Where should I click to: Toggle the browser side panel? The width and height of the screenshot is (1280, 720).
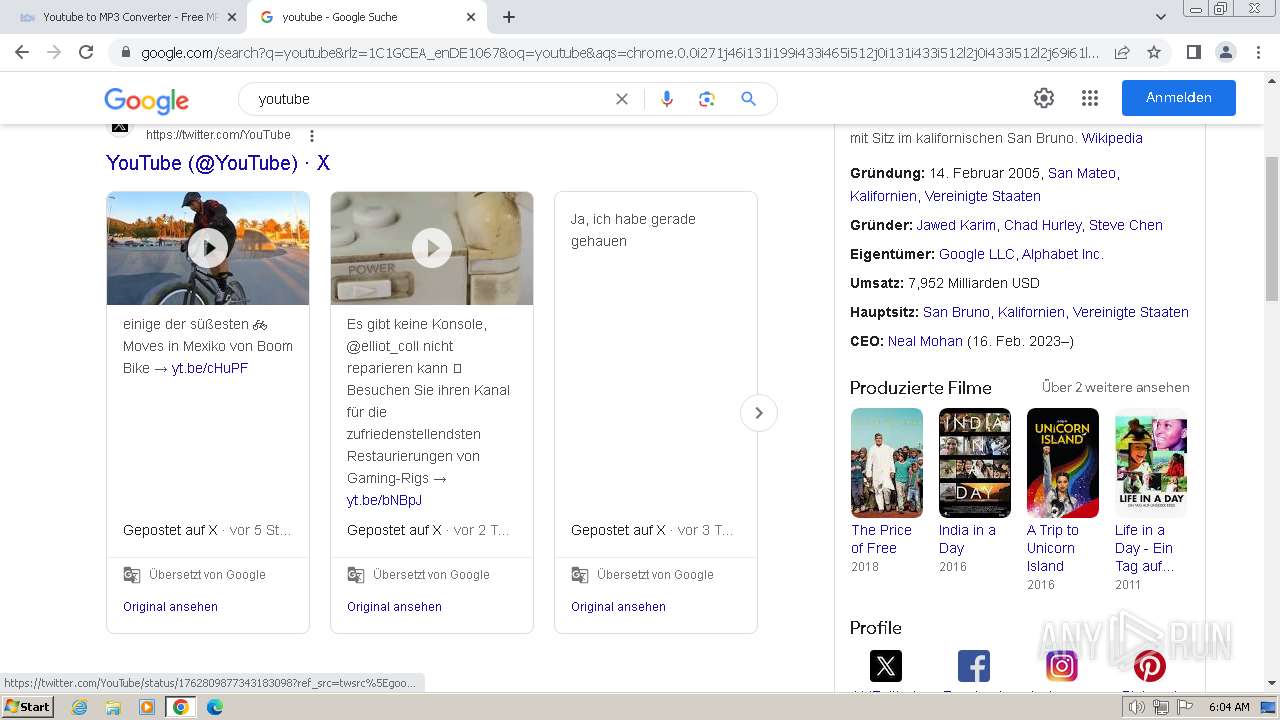click(x=1193, y=52)
